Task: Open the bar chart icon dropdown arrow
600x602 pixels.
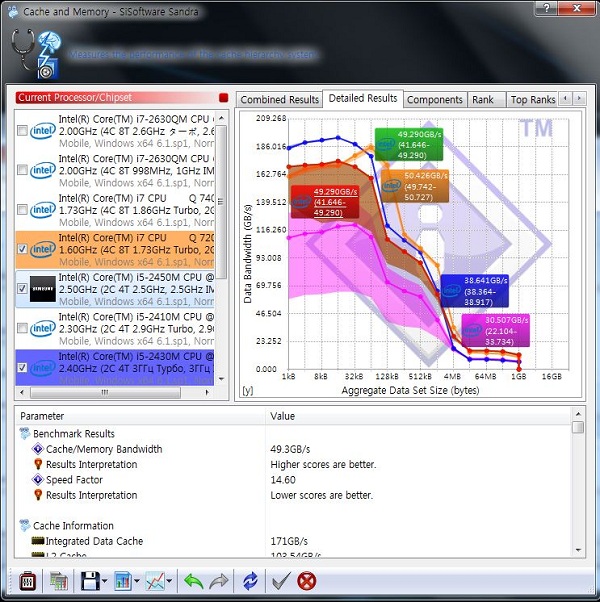Action: point(137,581)
